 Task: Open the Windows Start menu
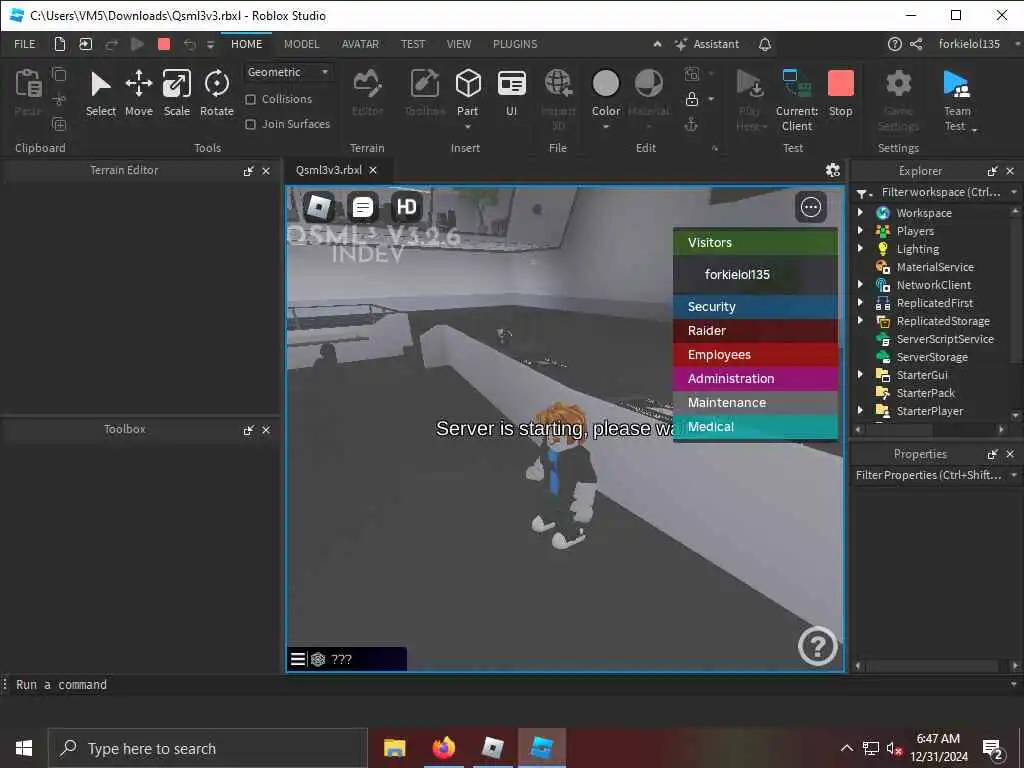click(24, 748)
